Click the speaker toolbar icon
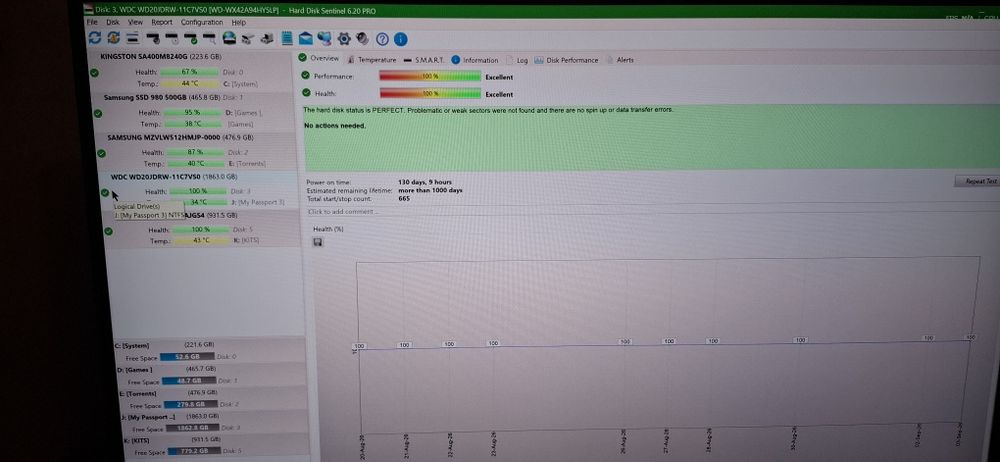 (x=362, y=39)
